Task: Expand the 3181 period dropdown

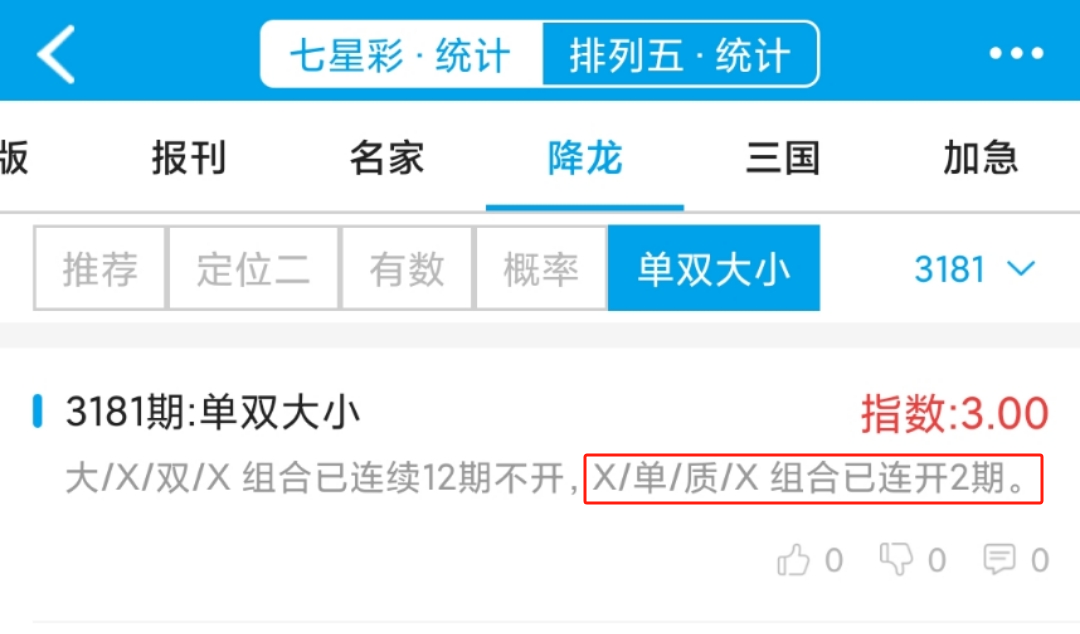Action: click(x=974, y=269)
